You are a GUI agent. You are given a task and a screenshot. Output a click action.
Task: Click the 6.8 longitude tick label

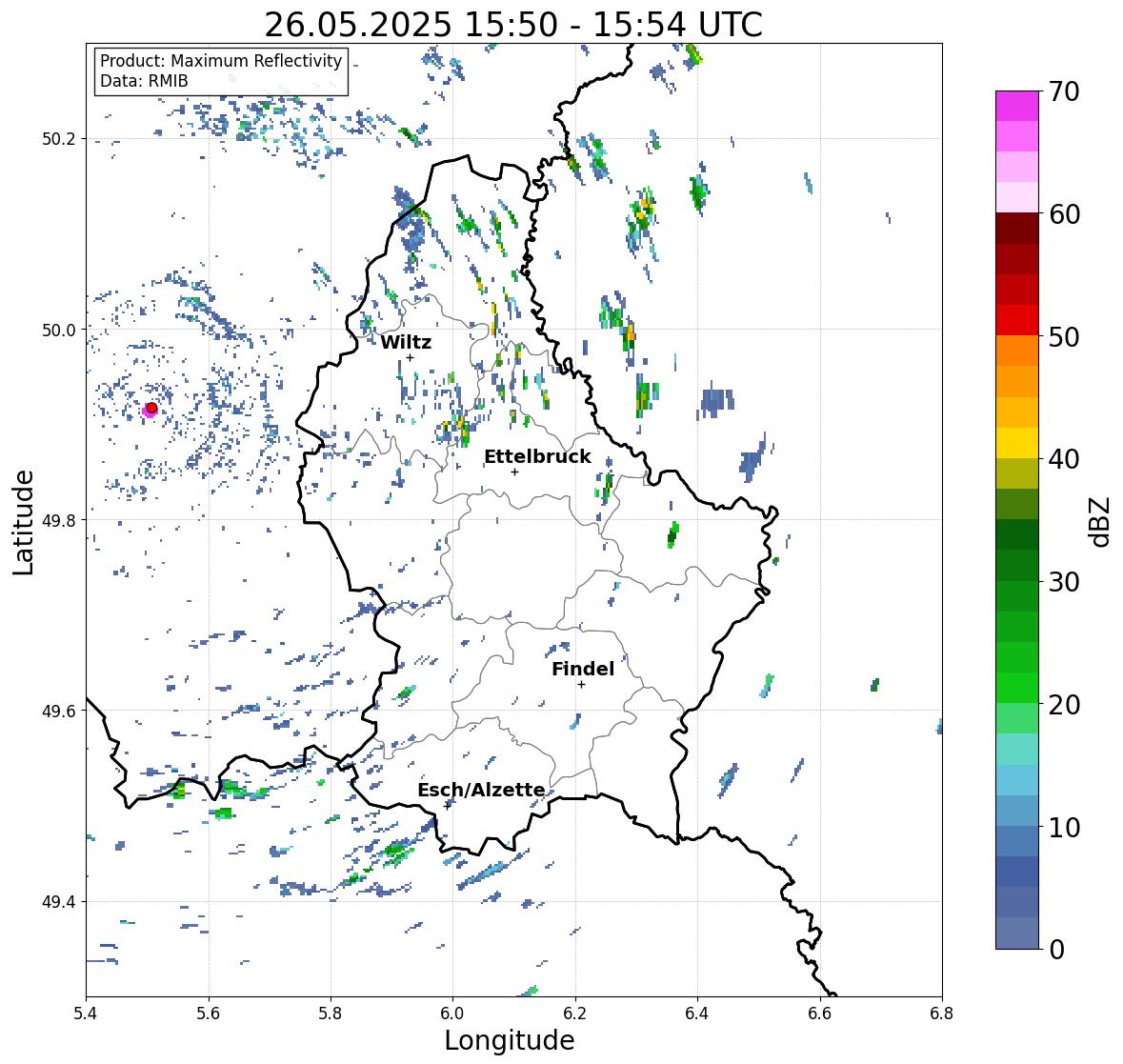pyautogui.click(x=942, y=1014)
